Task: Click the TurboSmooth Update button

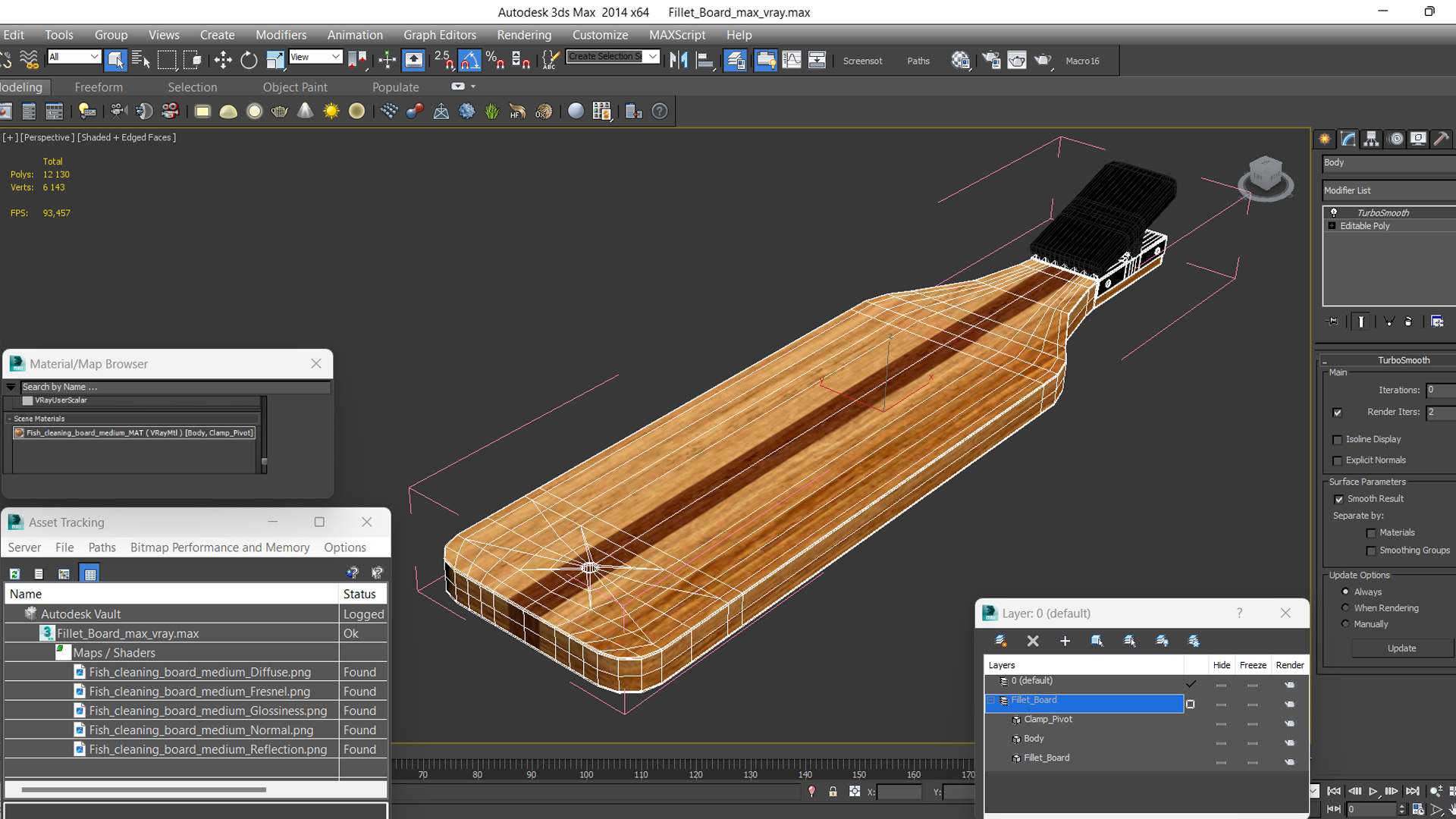Action: (1401, 648)
